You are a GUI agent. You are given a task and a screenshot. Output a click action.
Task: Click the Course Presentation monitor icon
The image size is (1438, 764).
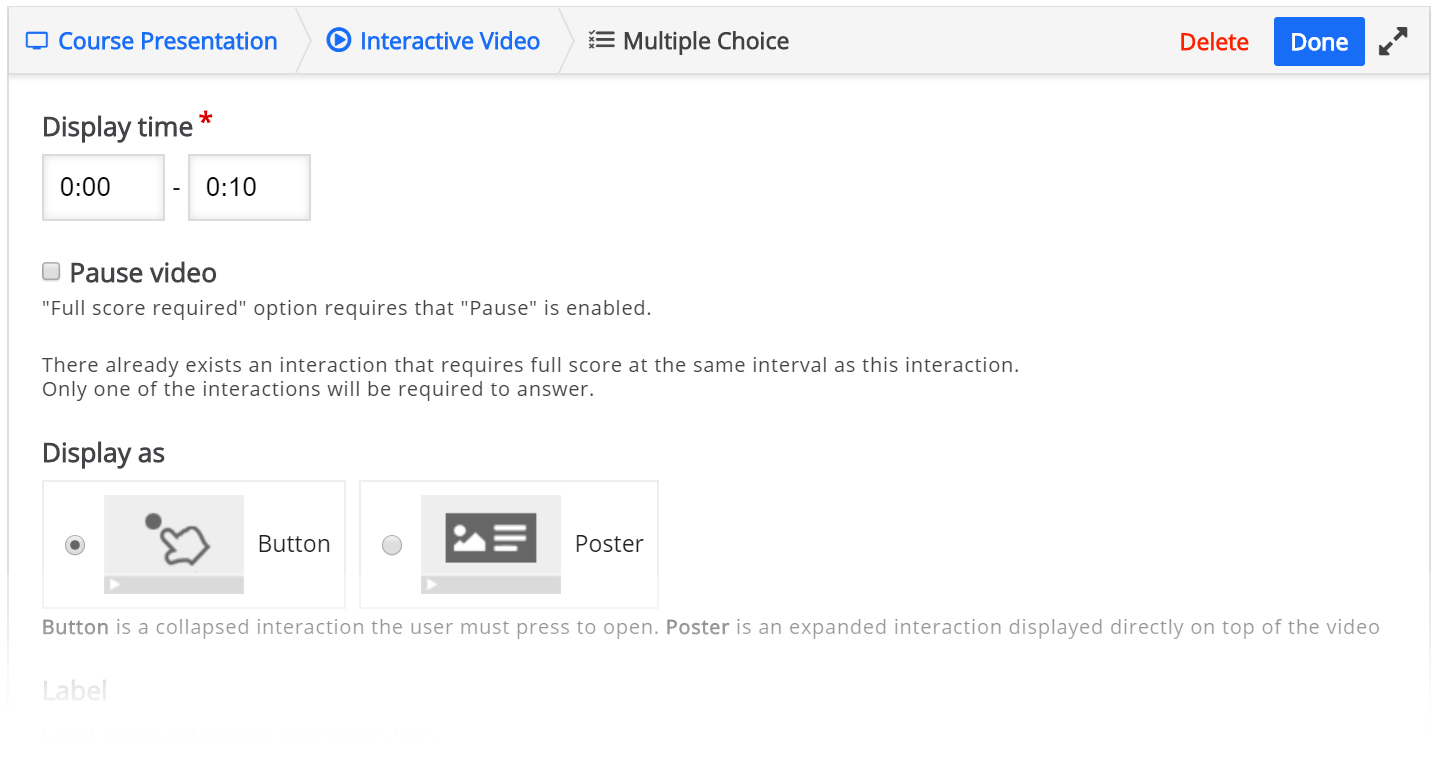pyautogui.click(x=37, y=41)
